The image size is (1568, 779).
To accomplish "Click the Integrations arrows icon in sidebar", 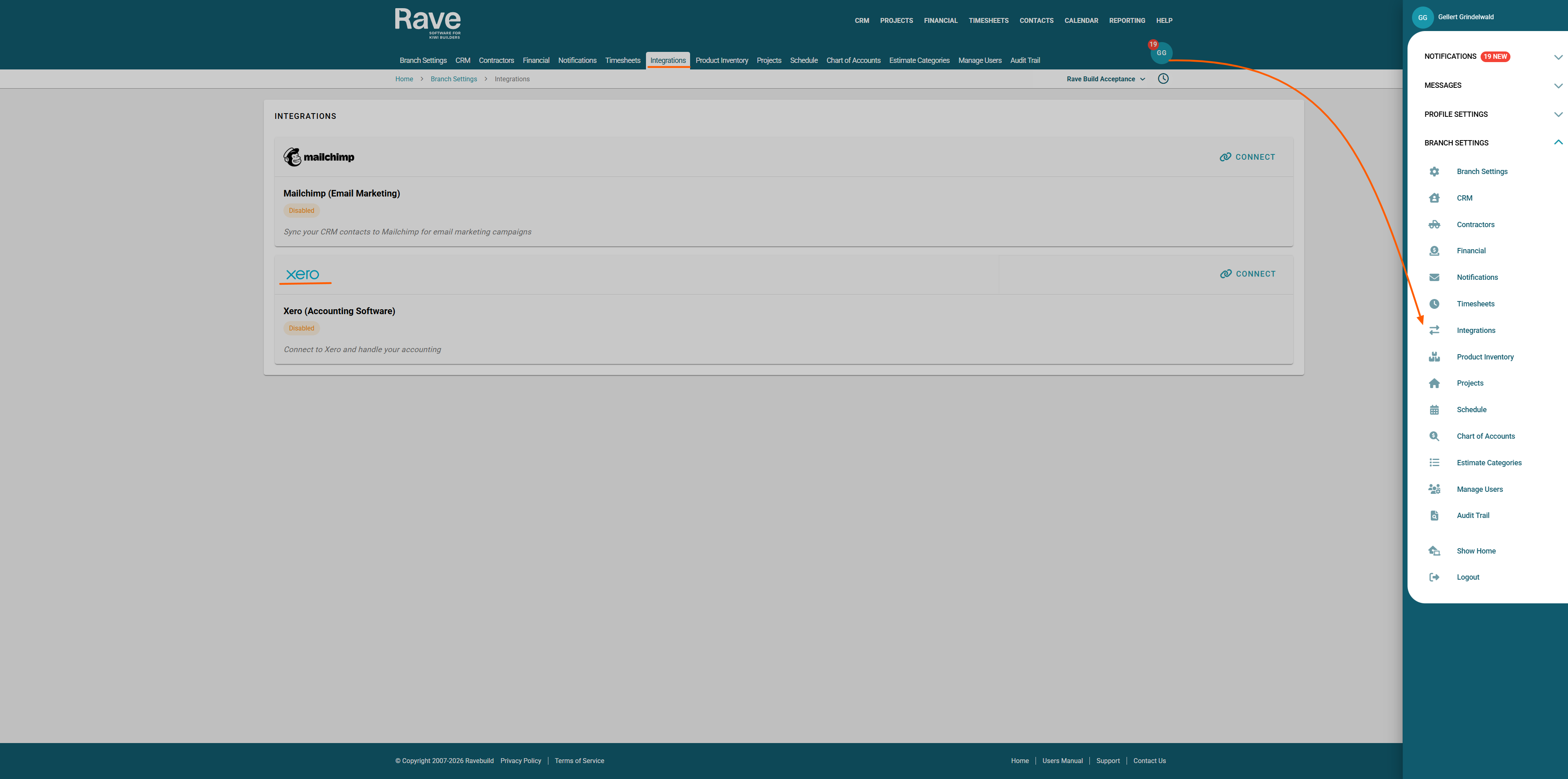I will click(x=1434, y=330).
